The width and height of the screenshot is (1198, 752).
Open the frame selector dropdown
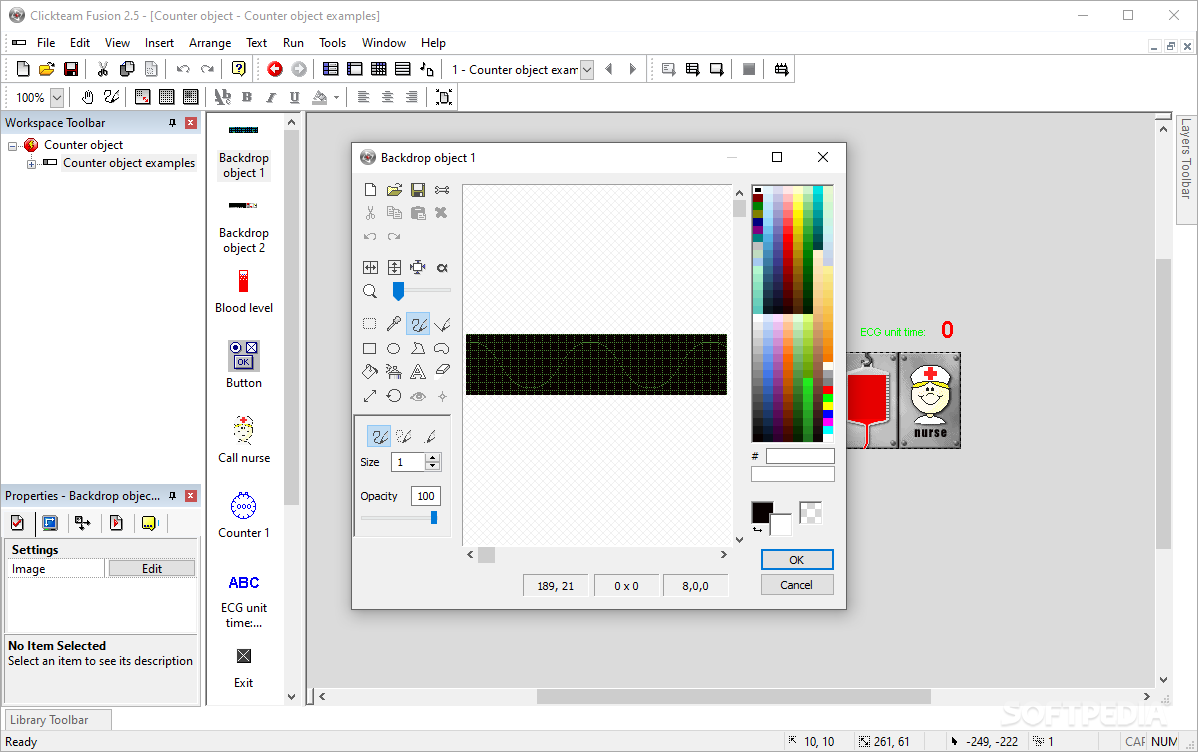[587, 70]
